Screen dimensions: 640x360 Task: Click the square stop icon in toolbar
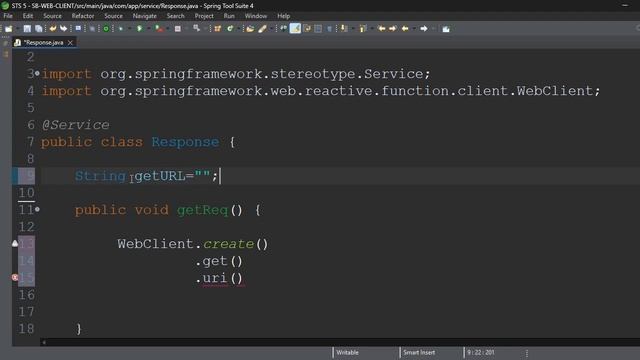[x=178, y=29]
